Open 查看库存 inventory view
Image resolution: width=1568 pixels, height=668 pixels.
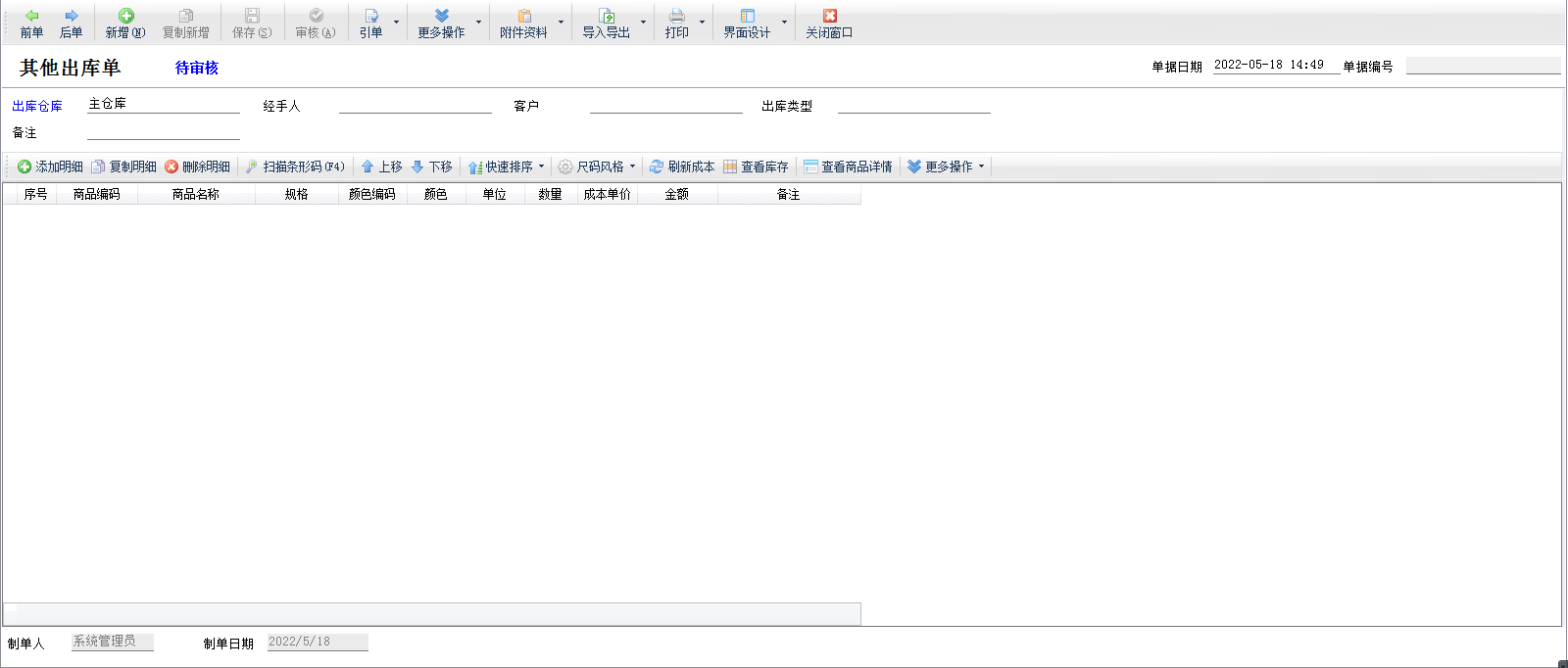[756, 167]
